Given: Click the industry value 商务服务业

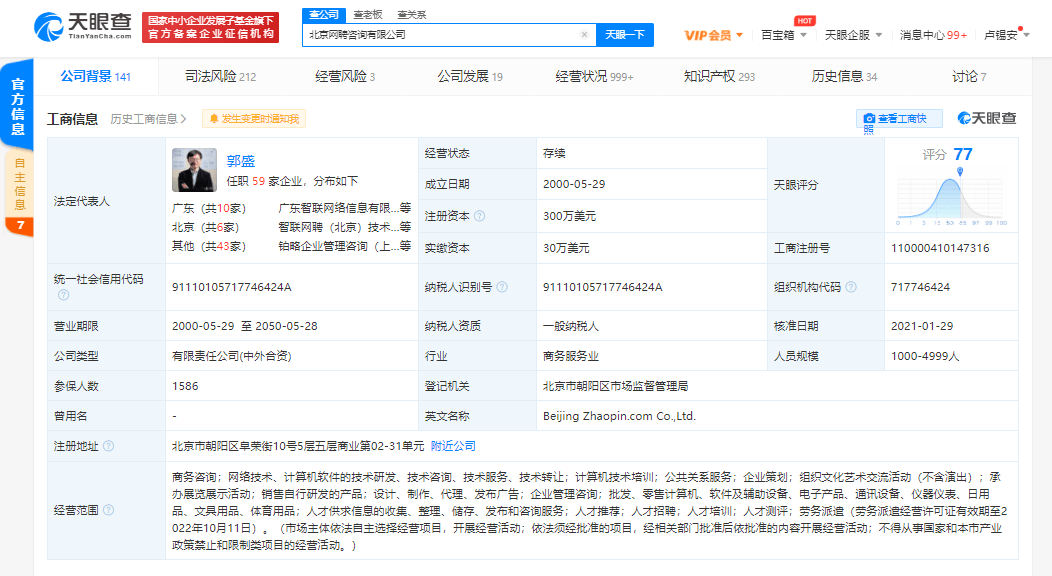Looking at the screenshot, I should 571,356.
